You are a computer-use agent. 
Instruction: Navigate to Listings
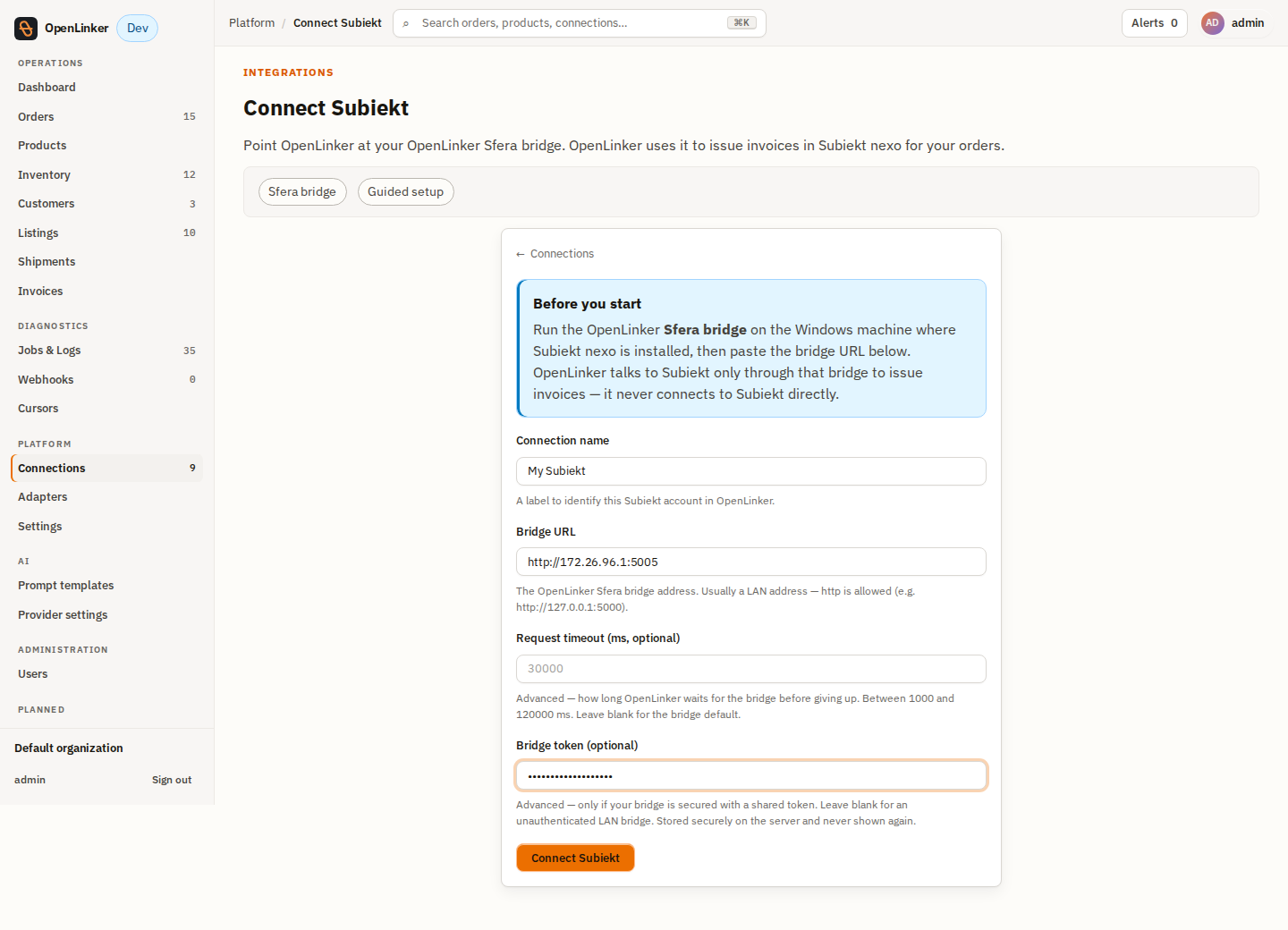click(x=106, y=233)
